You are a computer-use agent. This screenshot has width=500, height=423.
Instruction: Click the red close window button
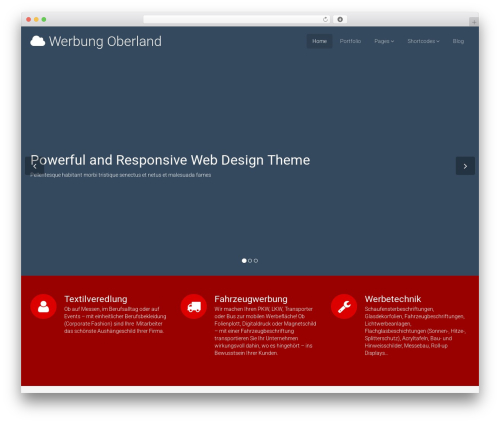[29, 19]
